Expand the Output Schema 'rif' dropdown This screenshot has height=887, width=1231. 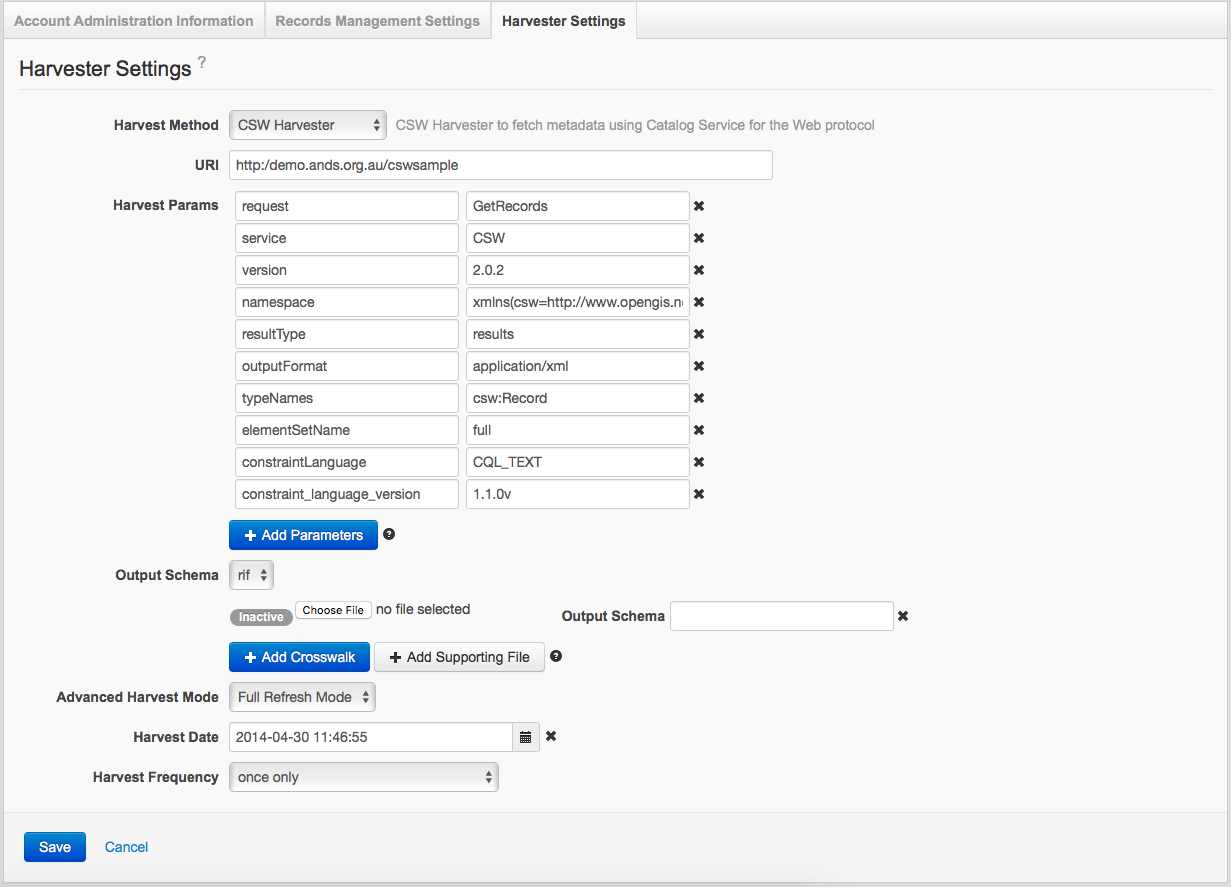pyautogui.click(x=251, y=575)
